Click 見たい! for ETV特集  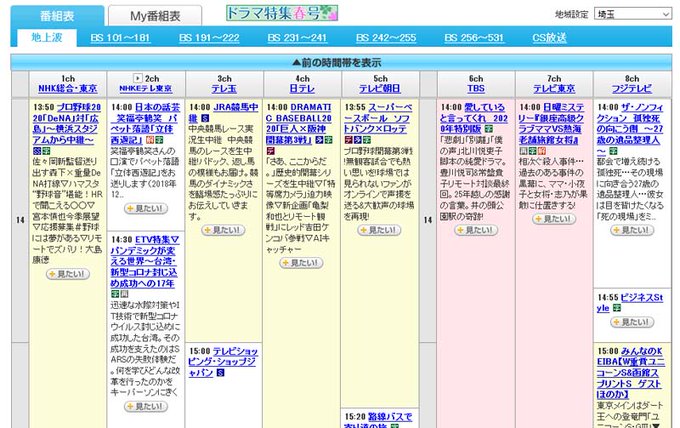146,406
